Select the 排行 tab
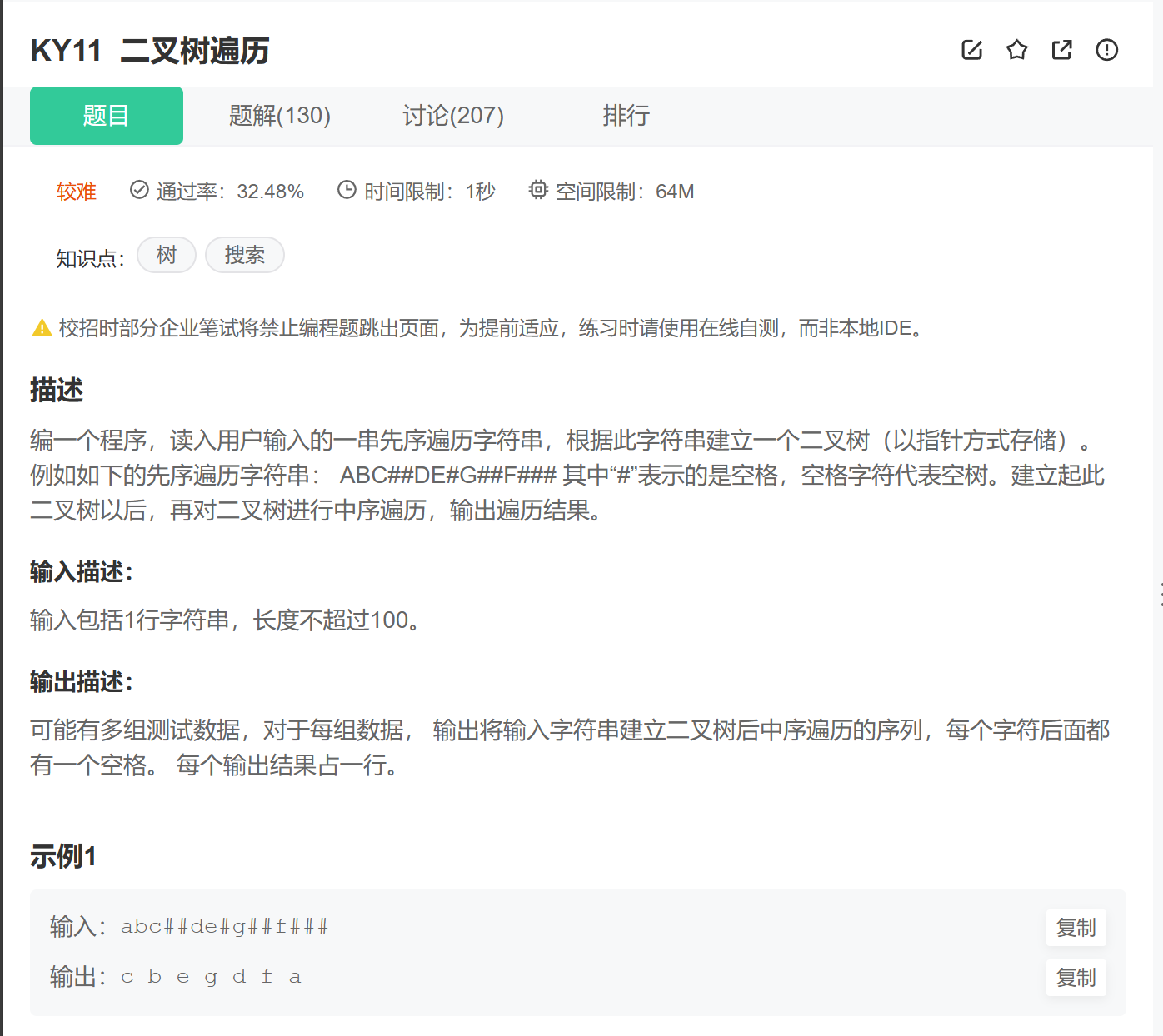 point(626,116)
